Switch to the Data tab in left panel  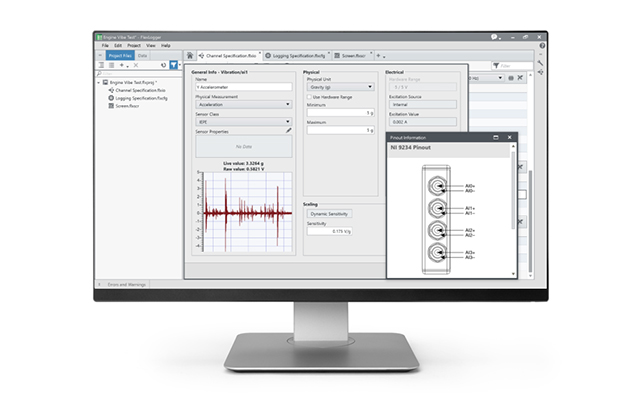click(144, 56)
